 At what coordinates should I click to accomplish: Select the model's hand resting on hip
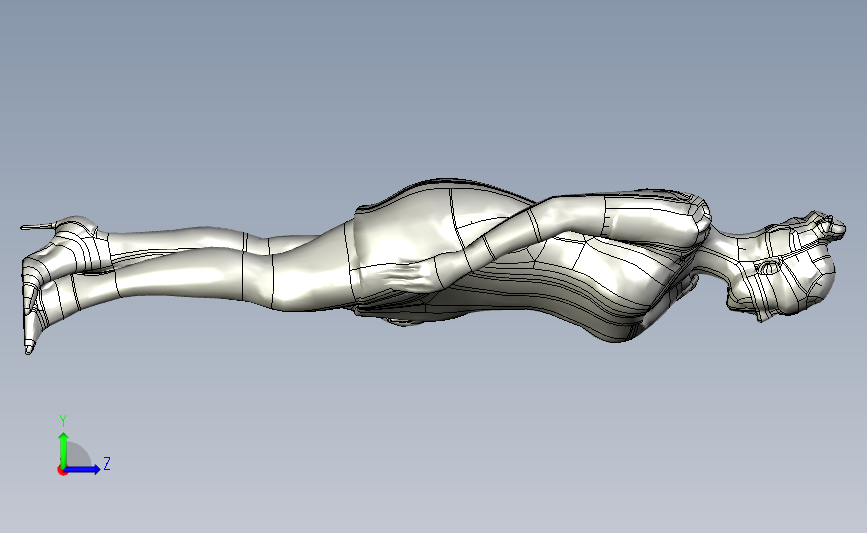click(x=408, y=276)
